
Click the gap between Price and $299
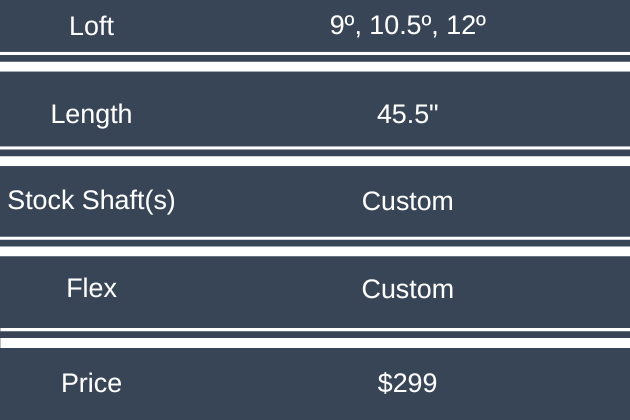[250, 382]
